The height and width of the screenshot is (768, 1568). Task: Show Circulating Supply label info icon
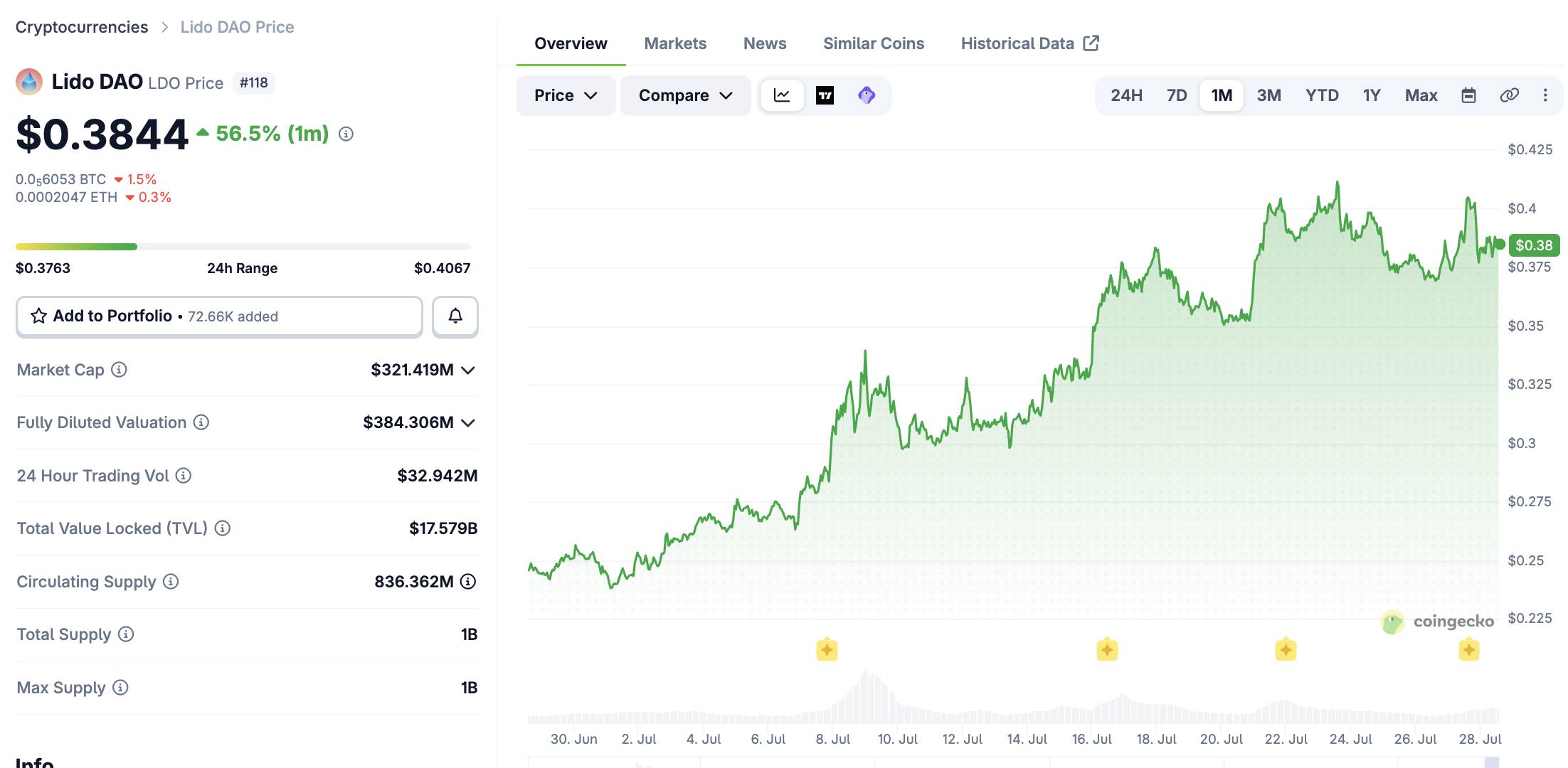[x=171, y=582]
